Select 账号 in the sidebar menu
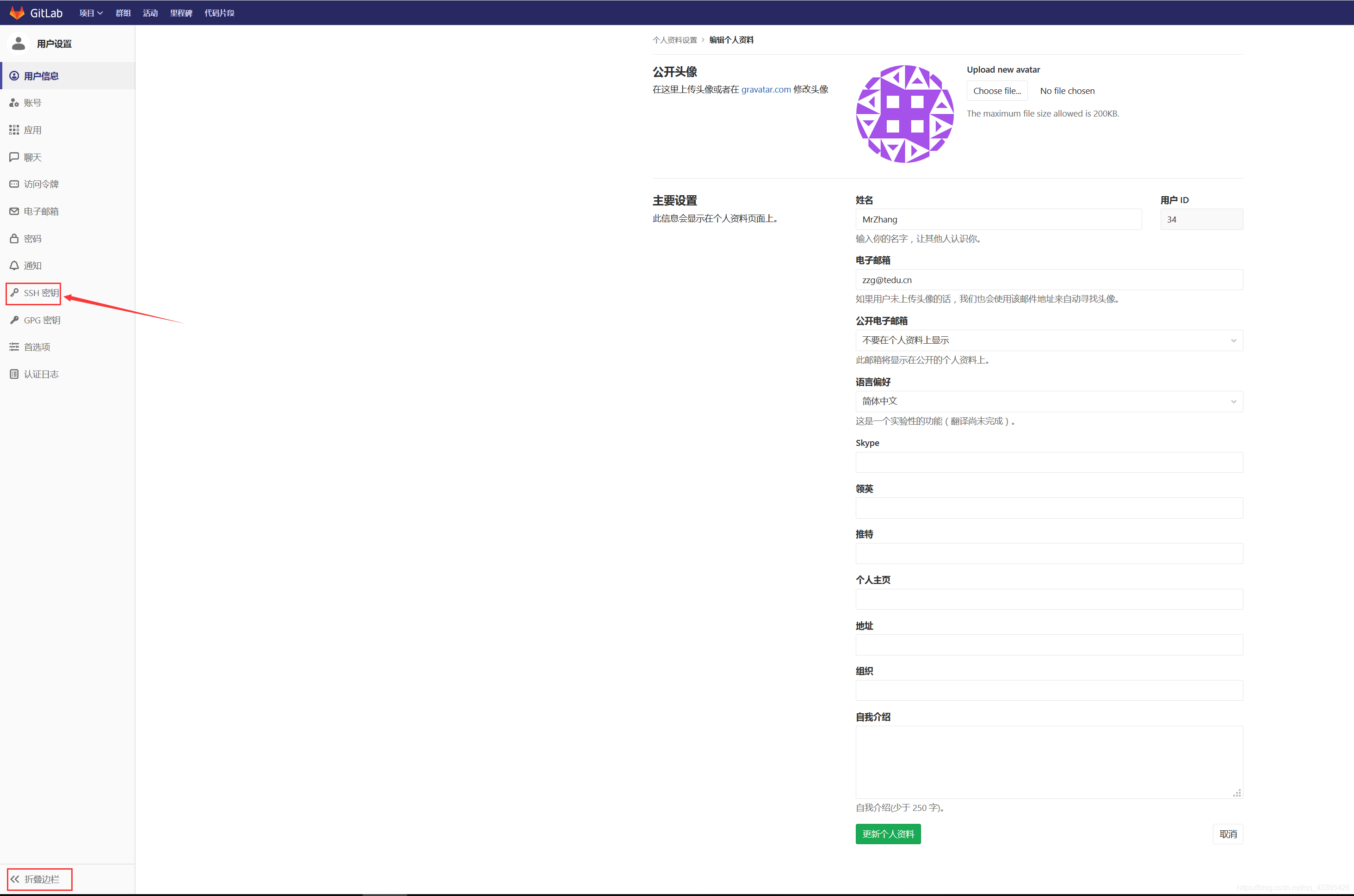1354x896 pixels. (68, 103)
